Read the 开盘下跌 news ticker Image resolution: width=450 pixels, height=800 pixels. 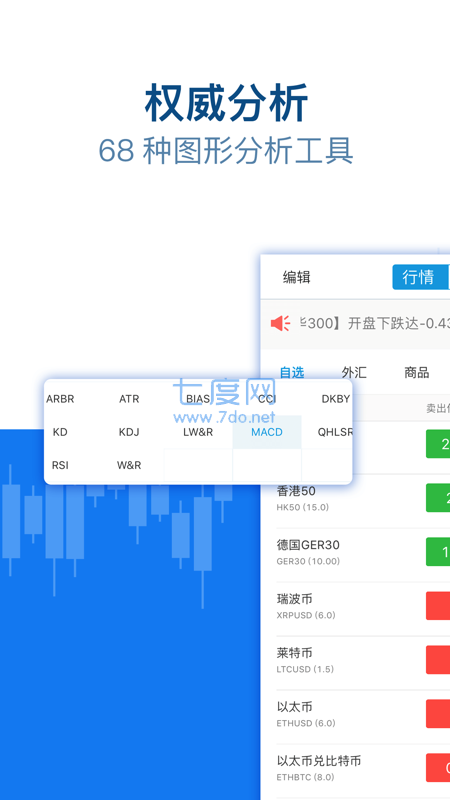pos(375,323)
